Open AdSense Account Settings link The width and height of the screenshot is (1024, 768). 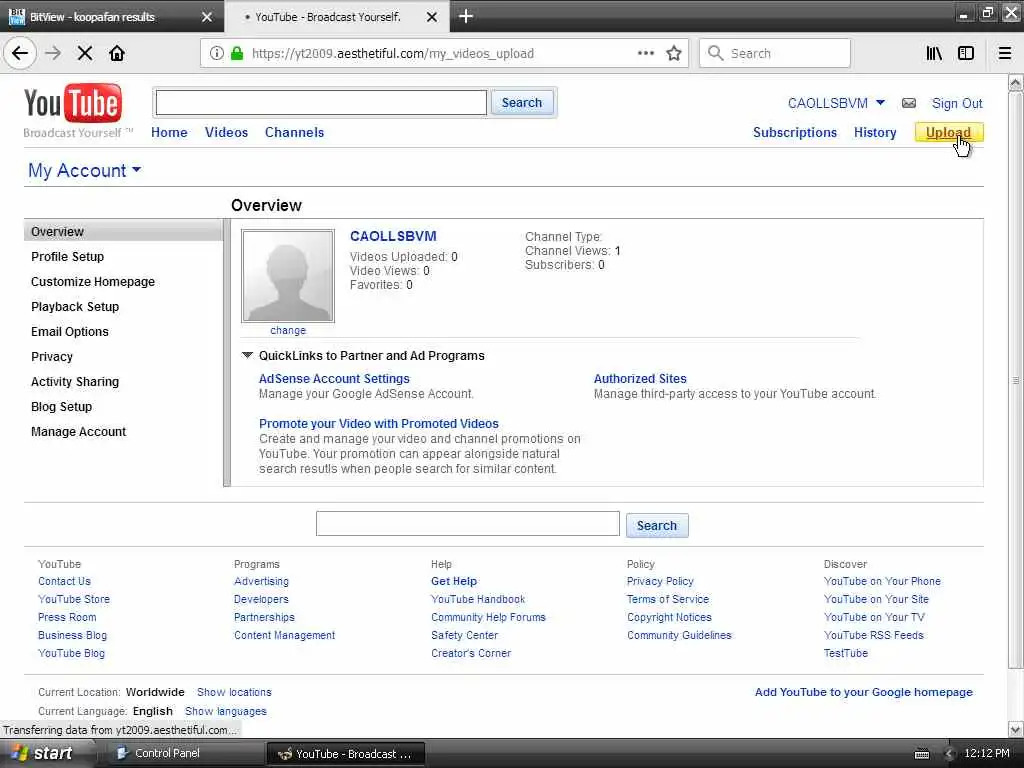coord(334,379)
